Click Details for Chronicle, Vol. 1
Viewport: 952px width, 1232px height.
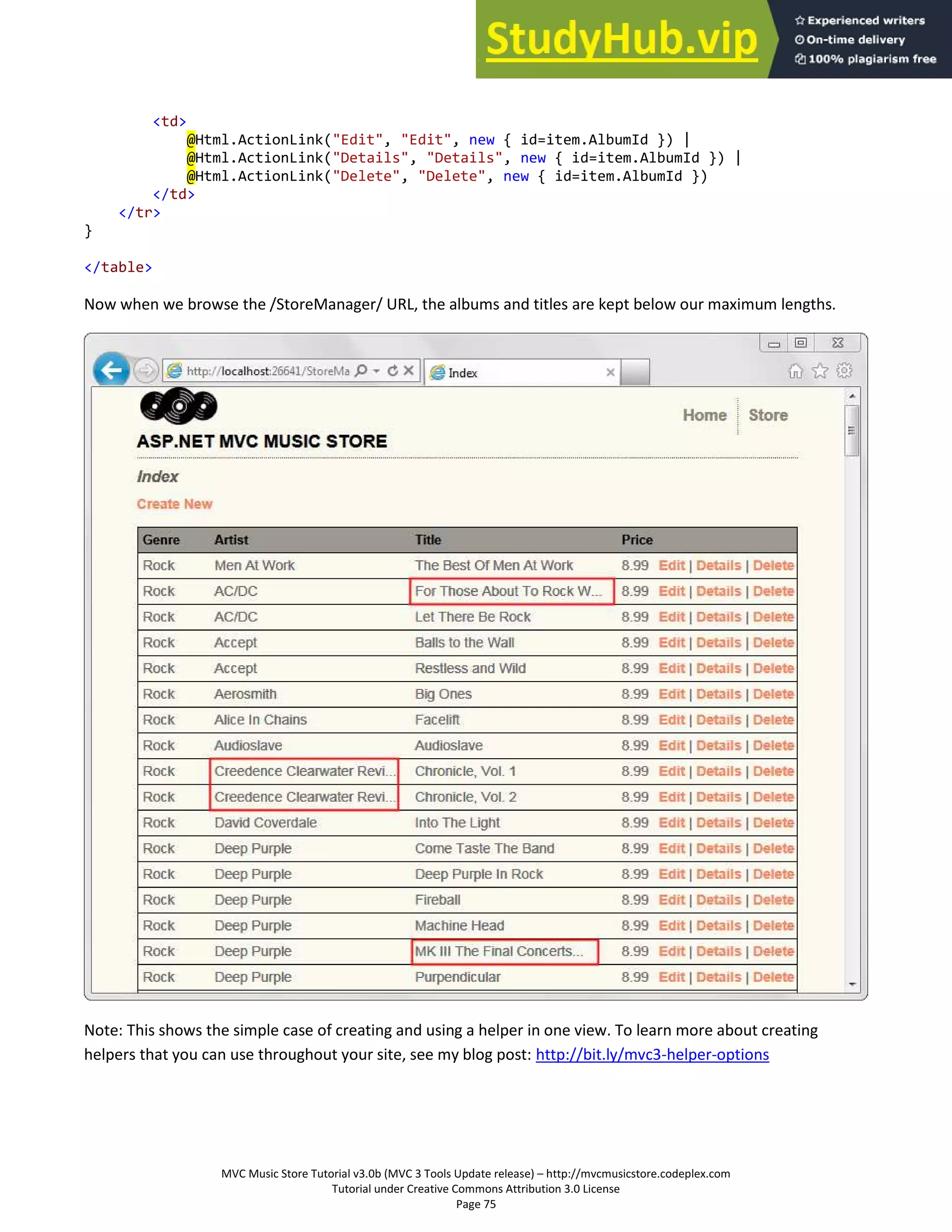[719, 771]
